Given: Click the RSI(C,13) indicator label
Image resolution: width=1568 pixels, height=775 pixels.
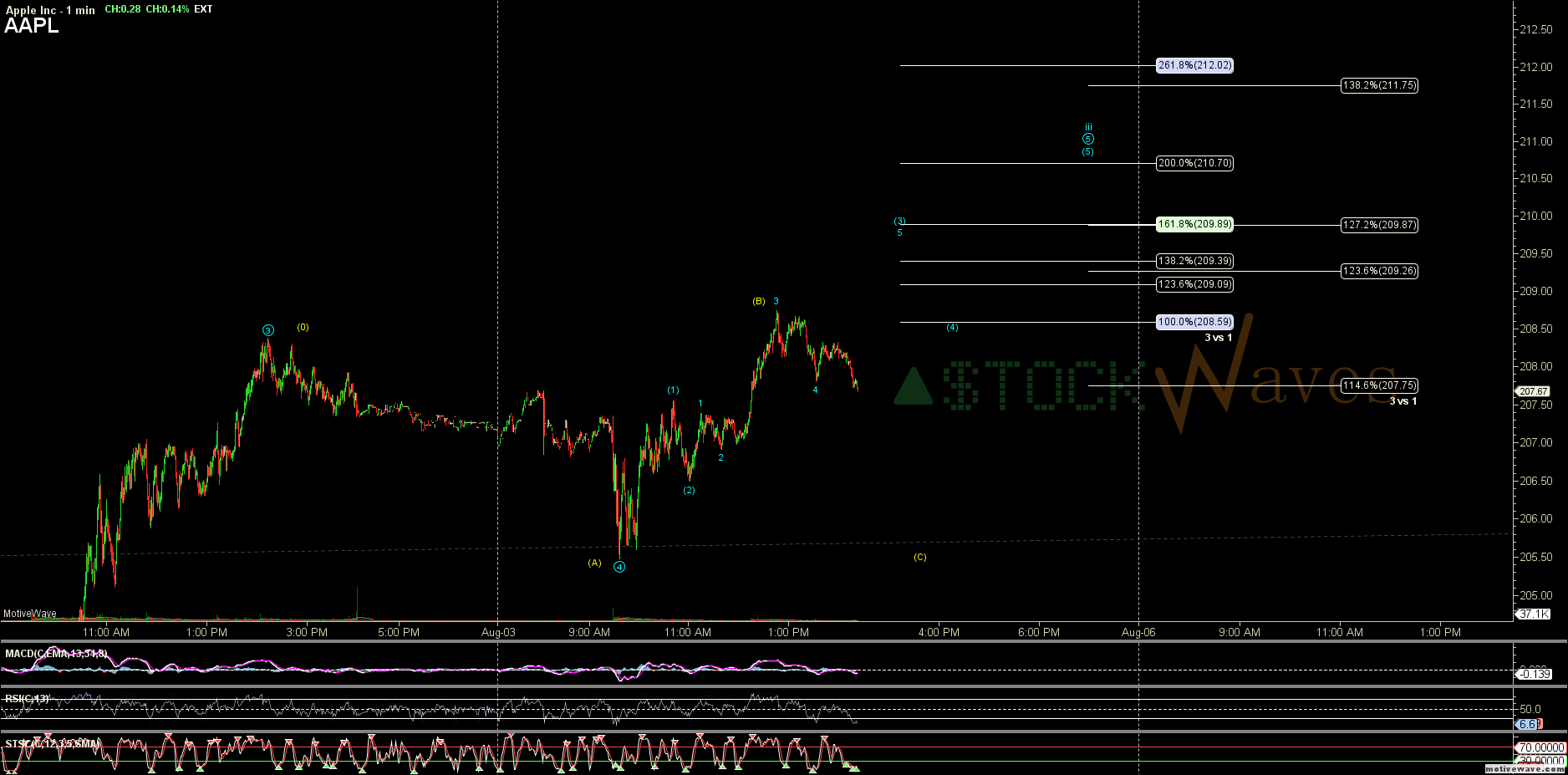Looking at the screenshot, I should tap(28, 698).
